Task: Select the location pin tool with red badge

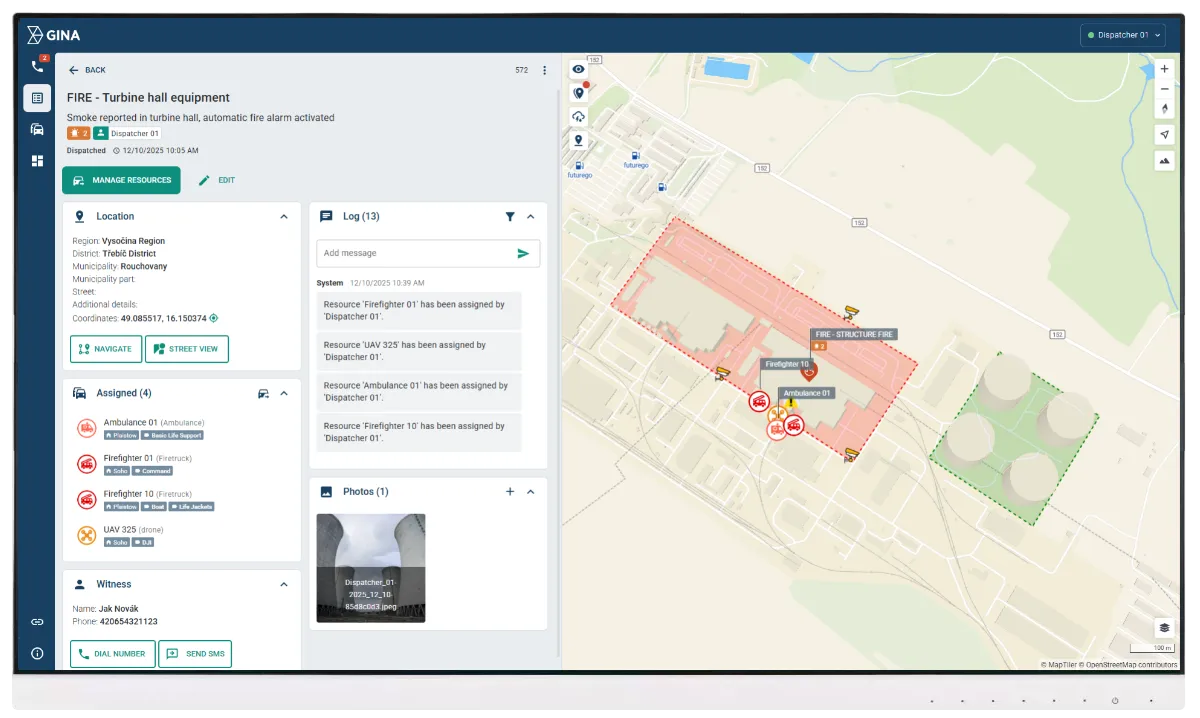Action: click(578, 92)
